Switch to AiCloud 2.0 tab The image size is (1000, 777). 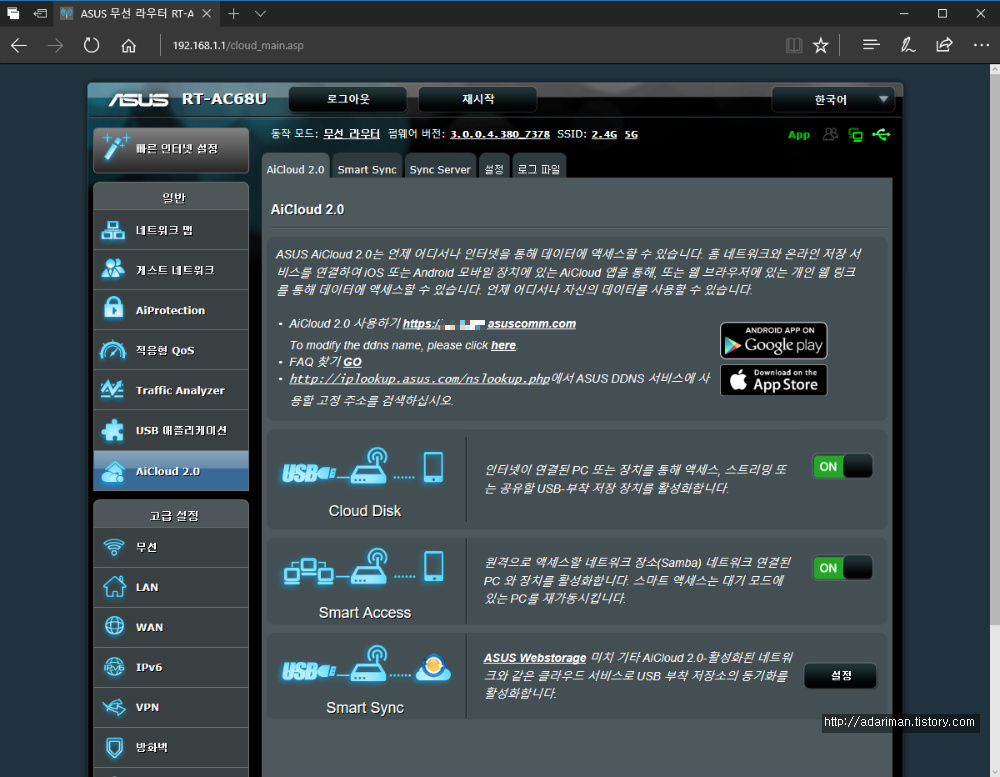coord(295,169)
